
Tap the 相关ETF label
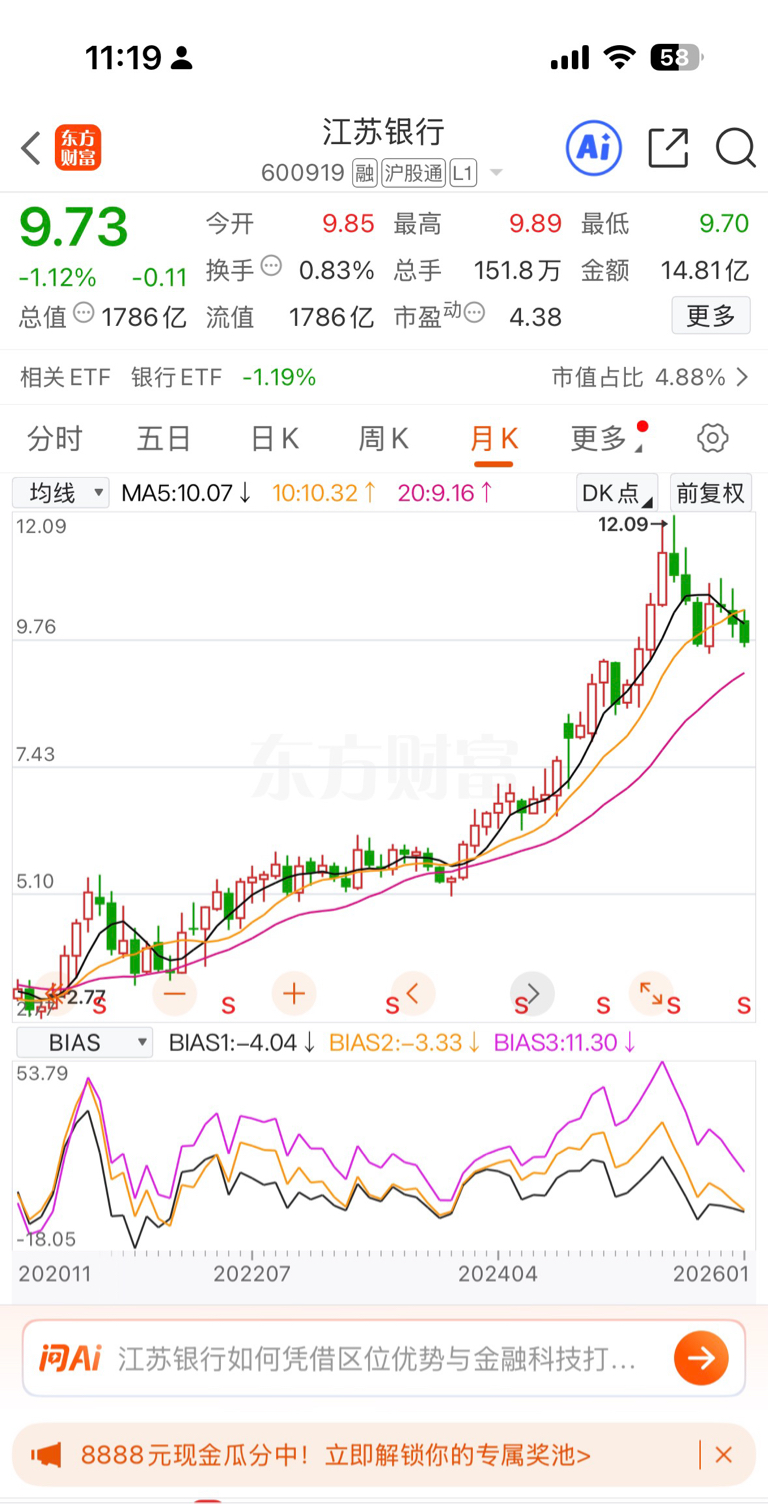65,377
